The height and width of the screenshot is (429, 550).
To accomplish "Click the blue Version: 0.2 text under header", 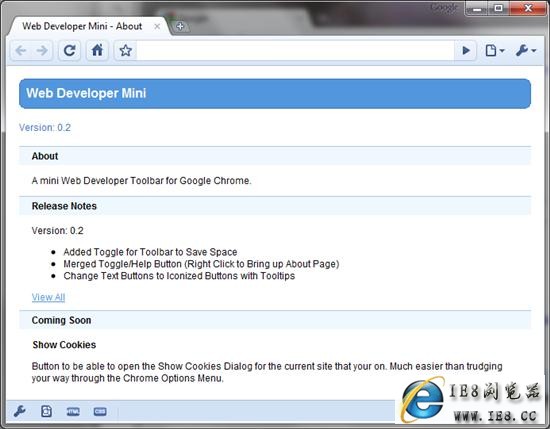I will 45,127.
